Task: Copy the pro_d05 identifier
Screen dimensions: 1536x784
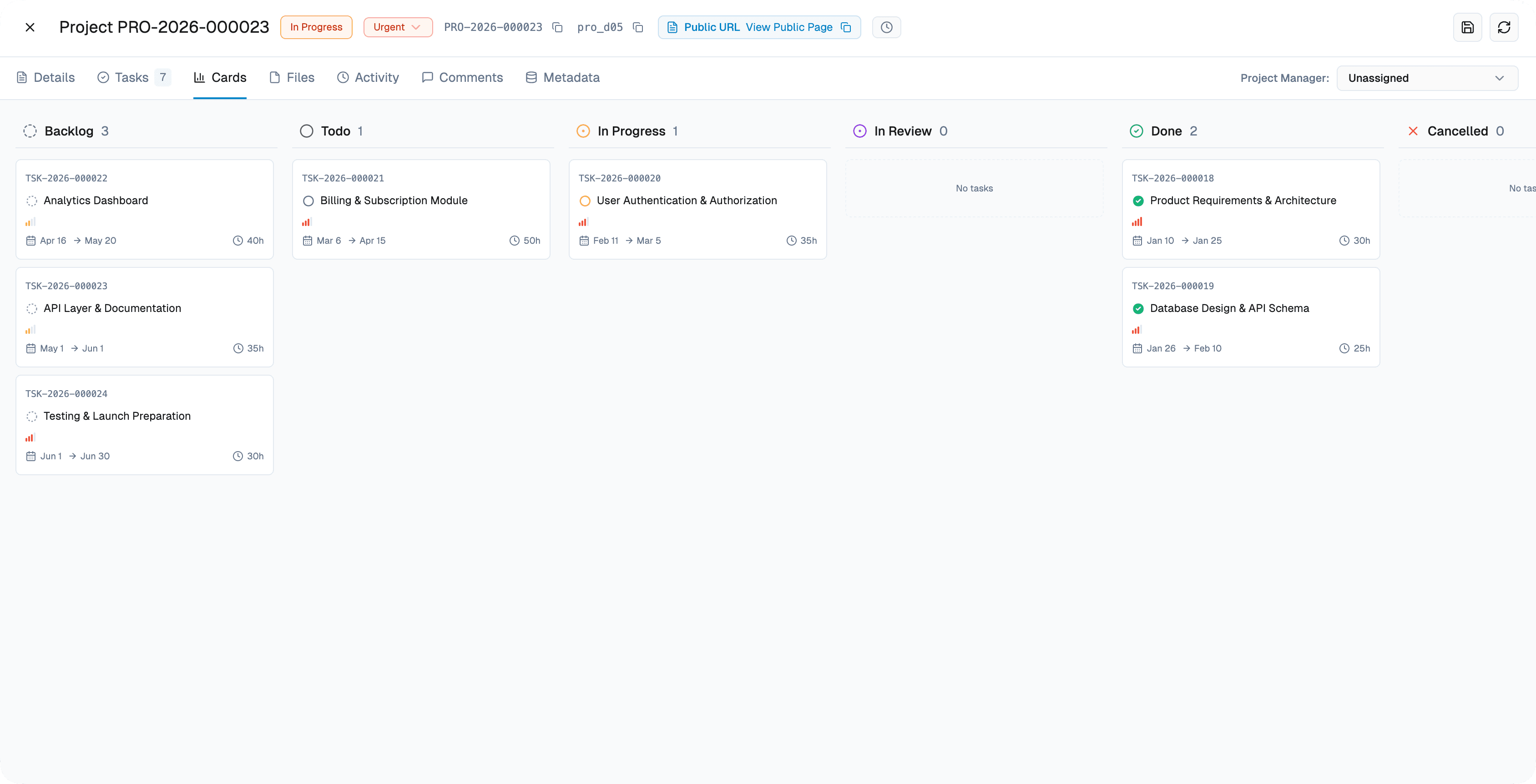Action: [638, 27]
